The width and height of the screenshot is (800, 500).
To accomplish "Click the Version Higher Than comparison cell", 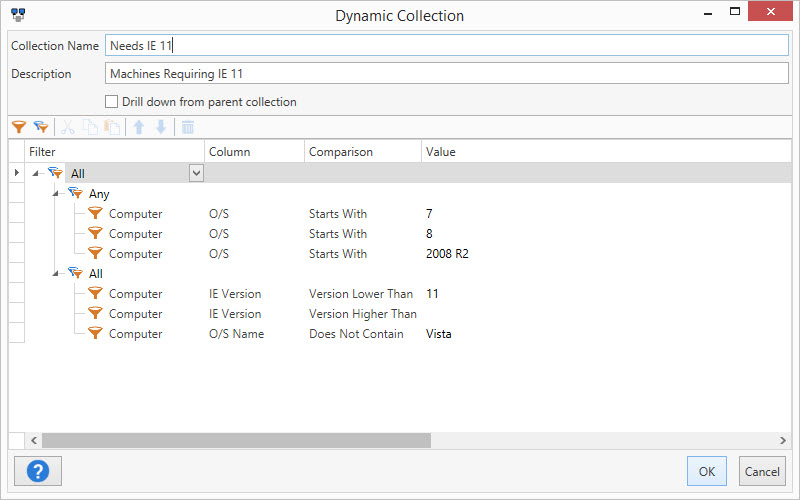I will 363,313.
